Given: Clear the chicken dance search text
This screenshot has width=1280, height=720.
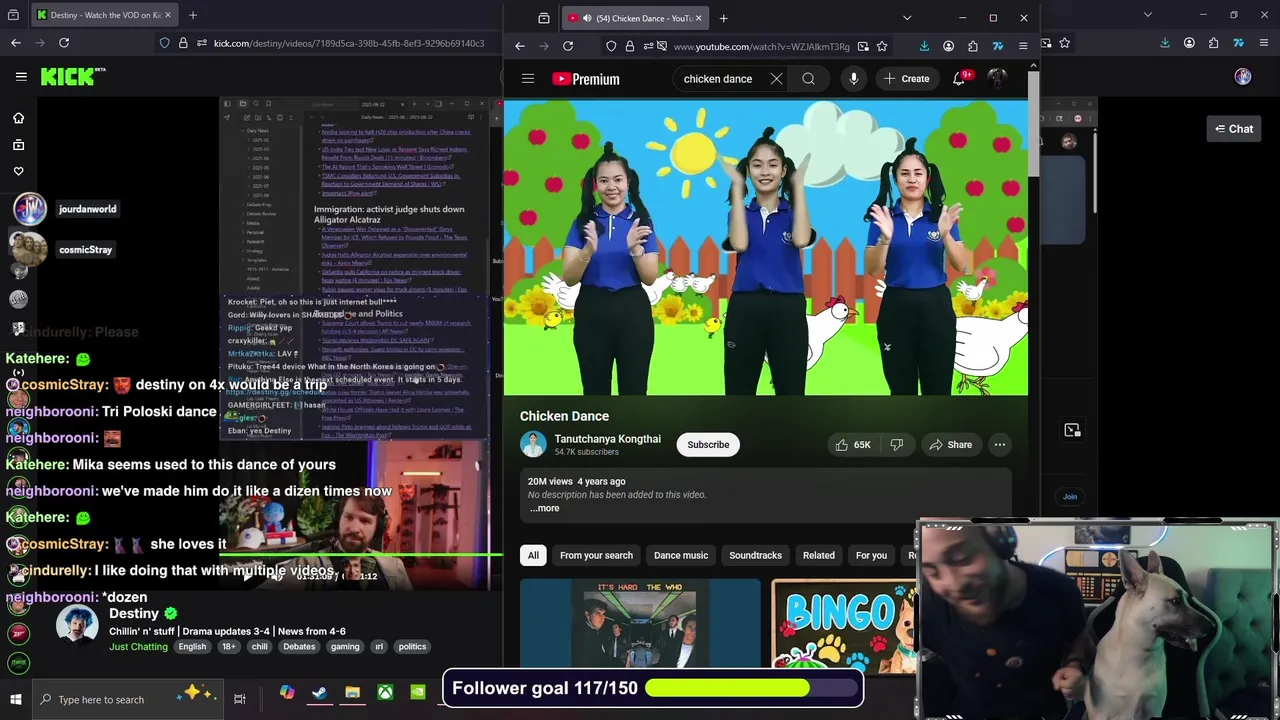Looking at the screenshot, I should [776, 79].
